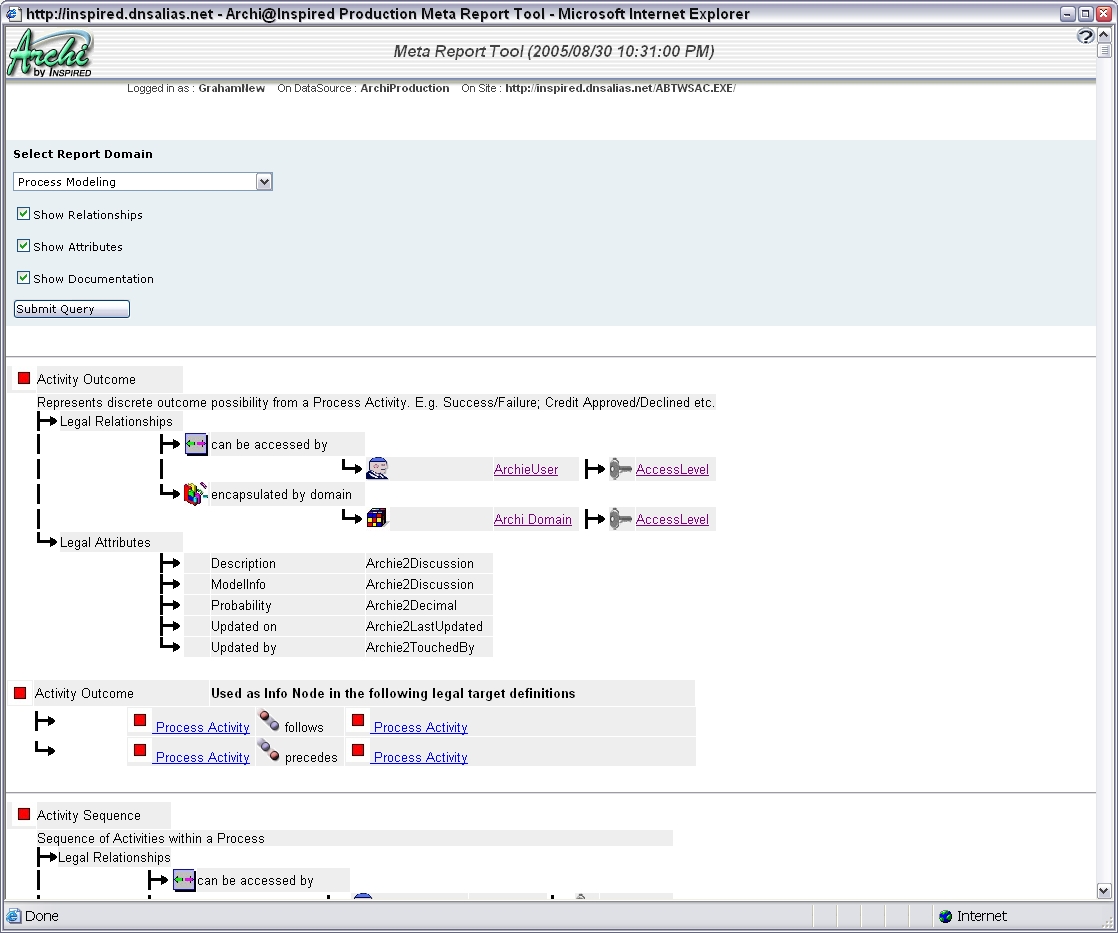Click the Archi by Inspired logo

coord(50,53)
